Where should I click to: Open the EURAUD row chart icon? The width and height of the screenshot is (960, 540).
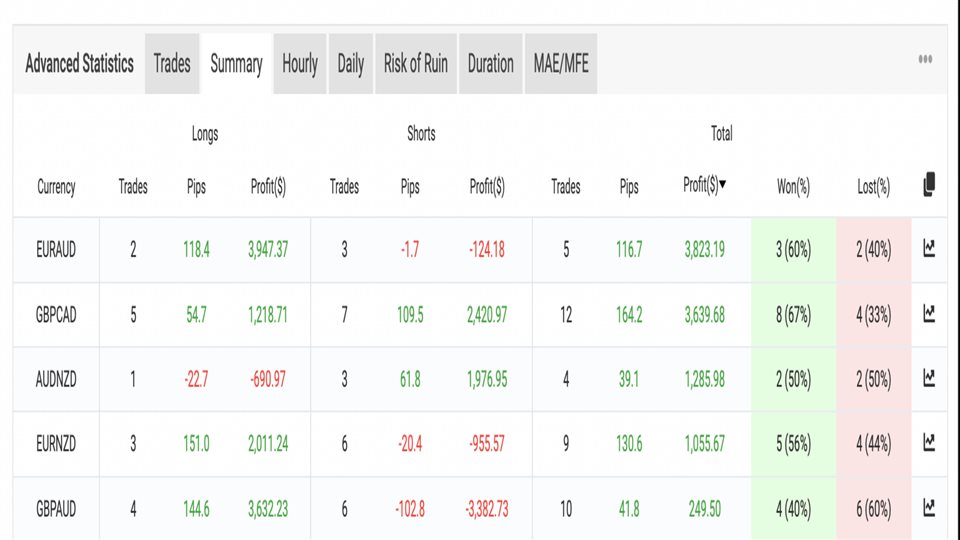929,248
